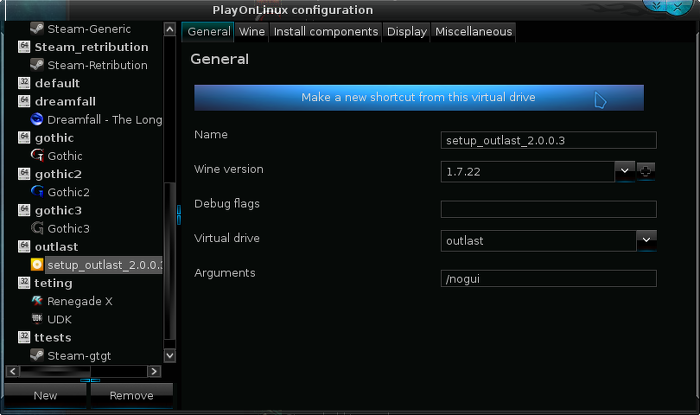This screenshot has width=700, height=415.
Task: Select the default virtual drive
Action: [x=57, y=83]
